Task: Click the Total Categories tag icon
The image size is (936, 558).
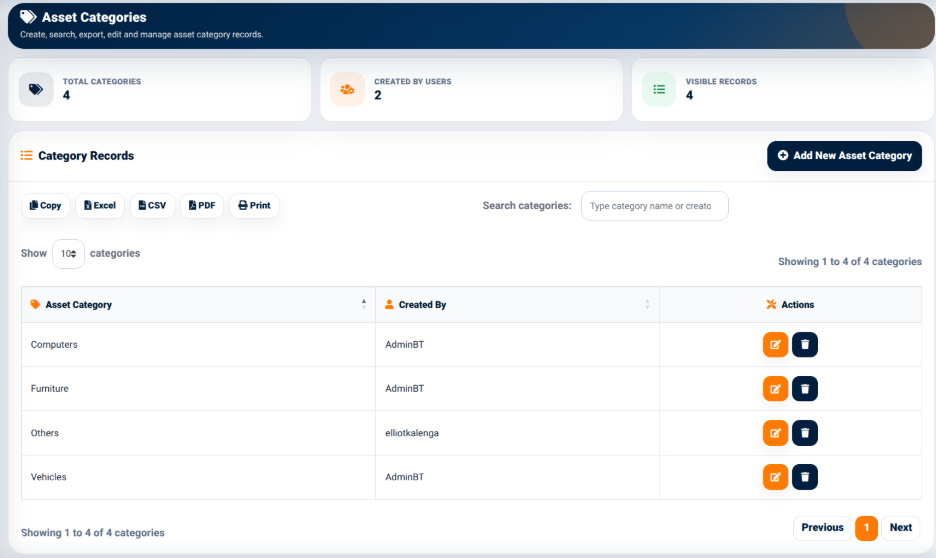Action: pos(36,90)
